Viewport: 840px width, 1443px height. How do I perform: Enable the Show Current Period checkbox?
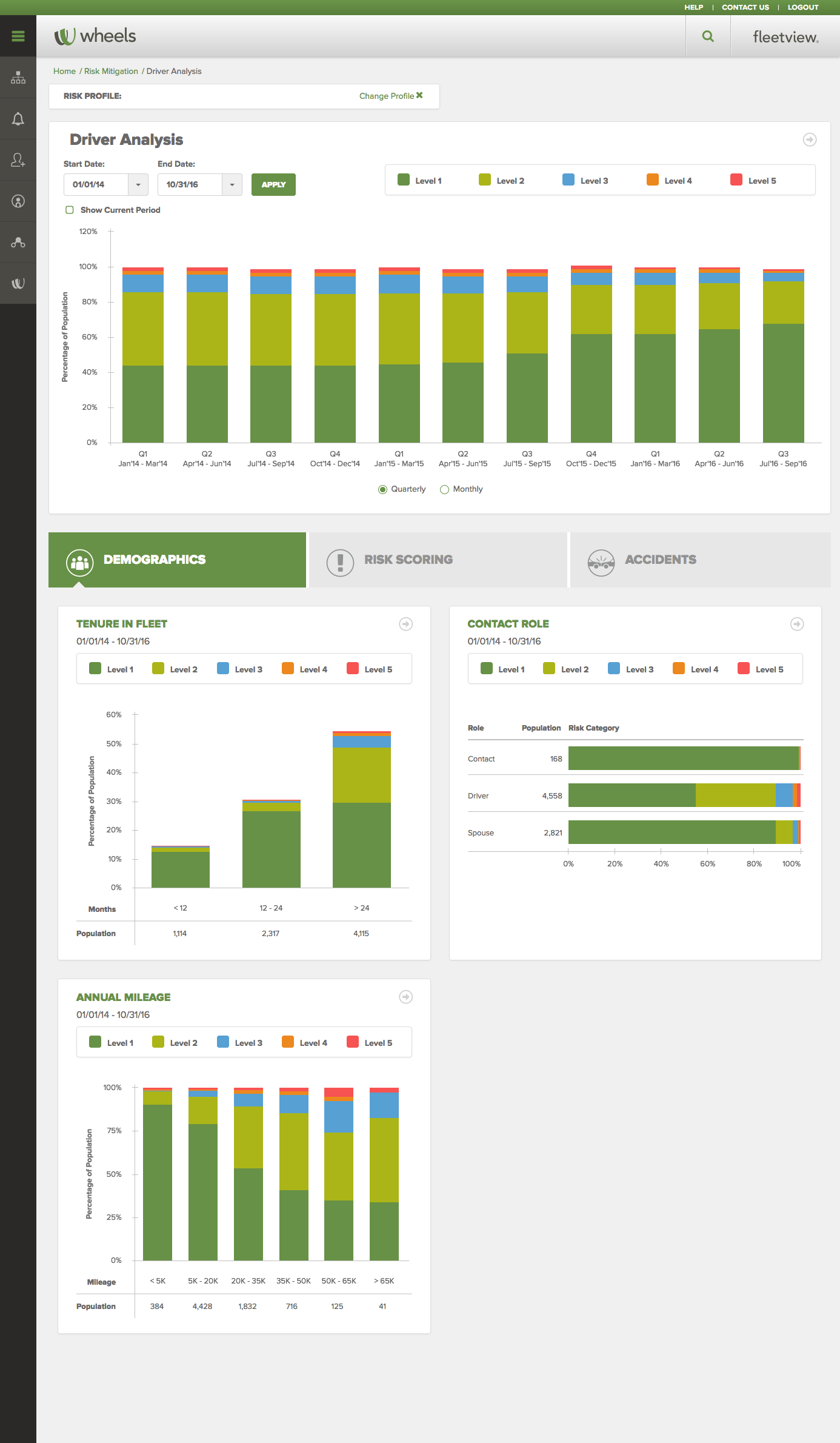click(70, 210)
